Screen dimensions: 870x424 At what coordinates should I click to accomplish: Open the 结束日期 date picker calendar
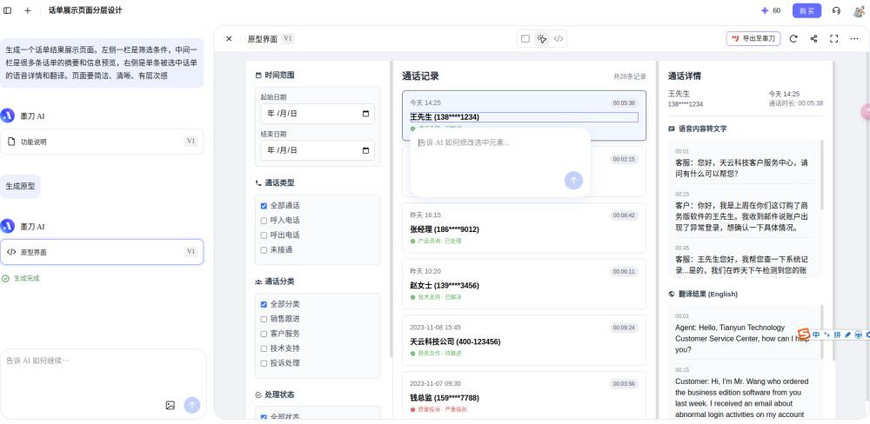point(366,150)
